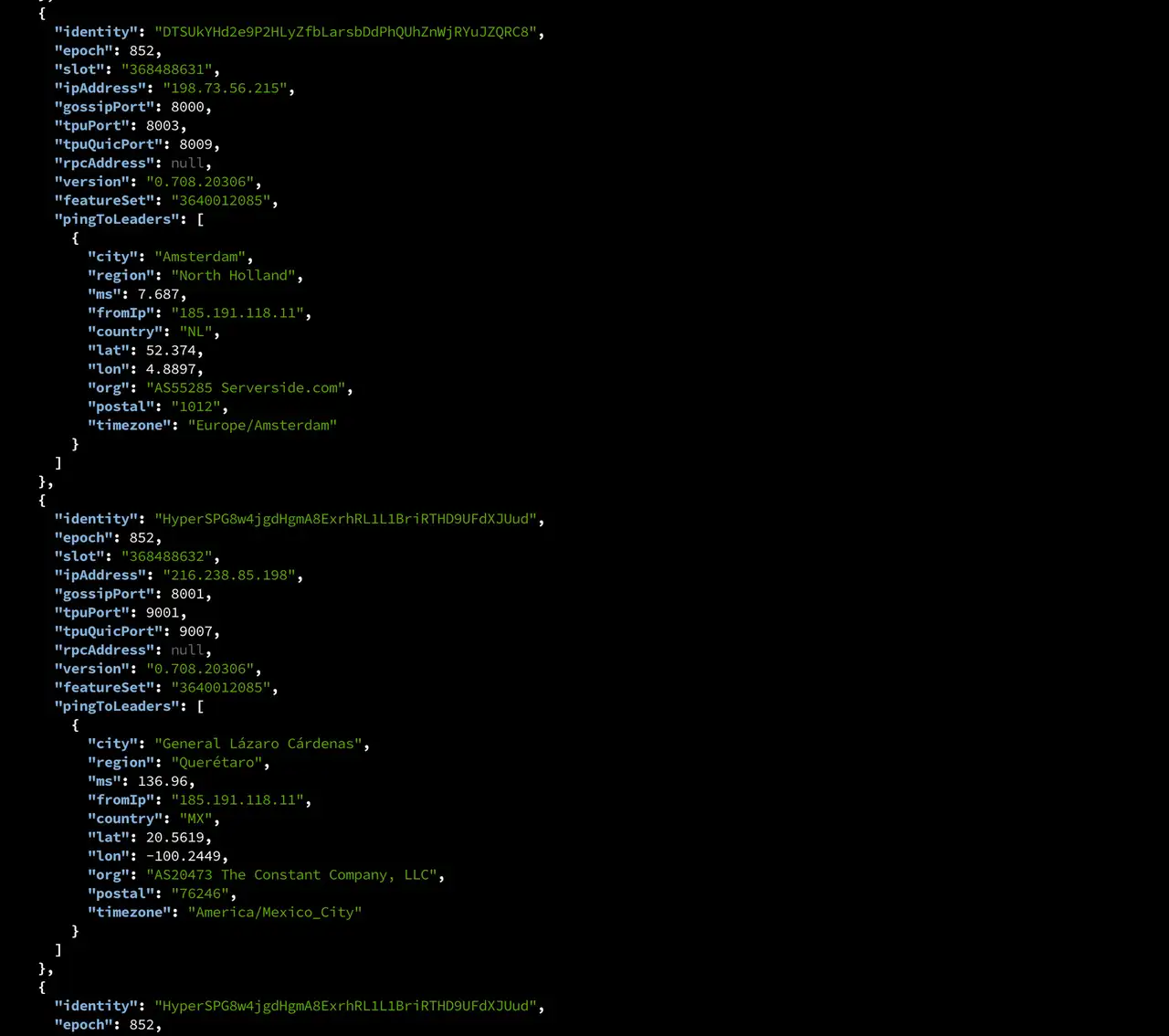
Task: Select the slot value 368488632
Action: [167, 556]
